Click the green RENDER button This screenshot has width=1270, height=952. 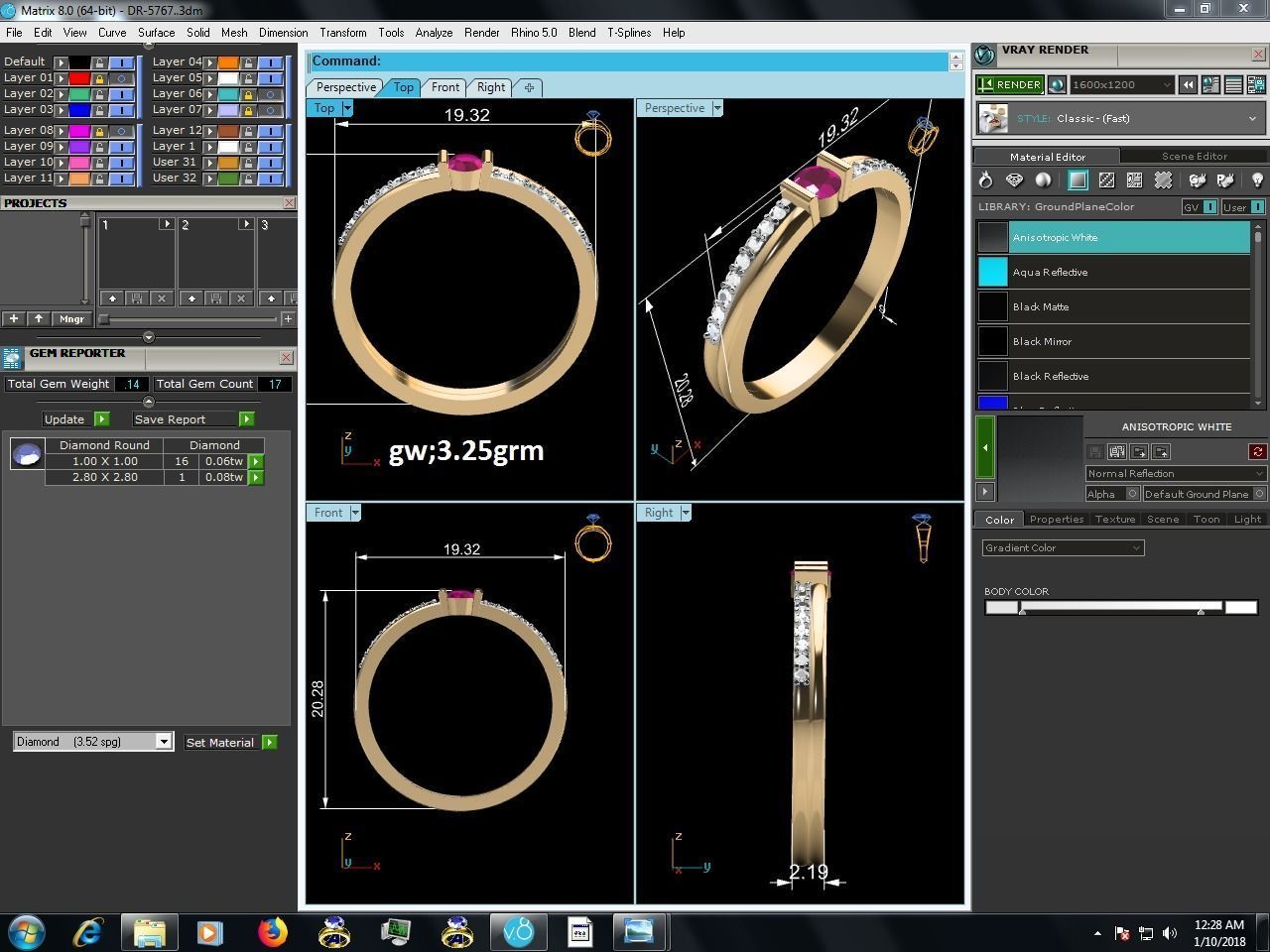tap(1009, 85)
